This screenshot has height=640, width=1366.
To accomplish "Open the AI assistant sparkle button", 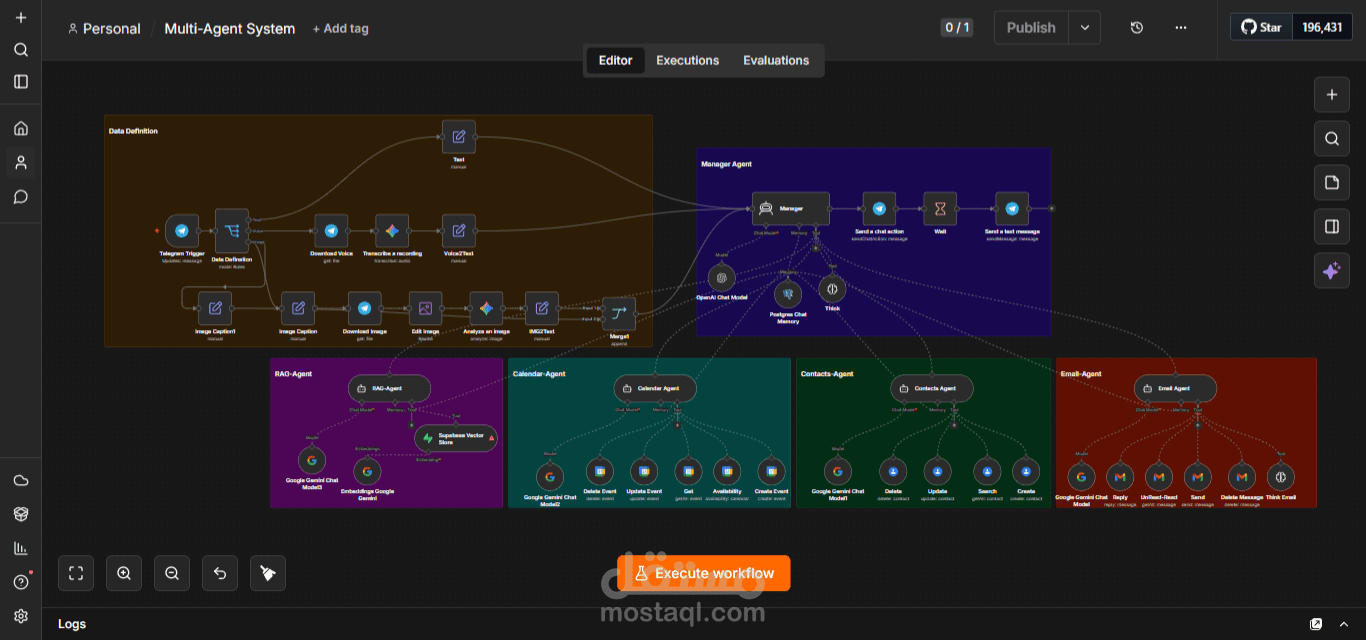I will [1331, 271].
